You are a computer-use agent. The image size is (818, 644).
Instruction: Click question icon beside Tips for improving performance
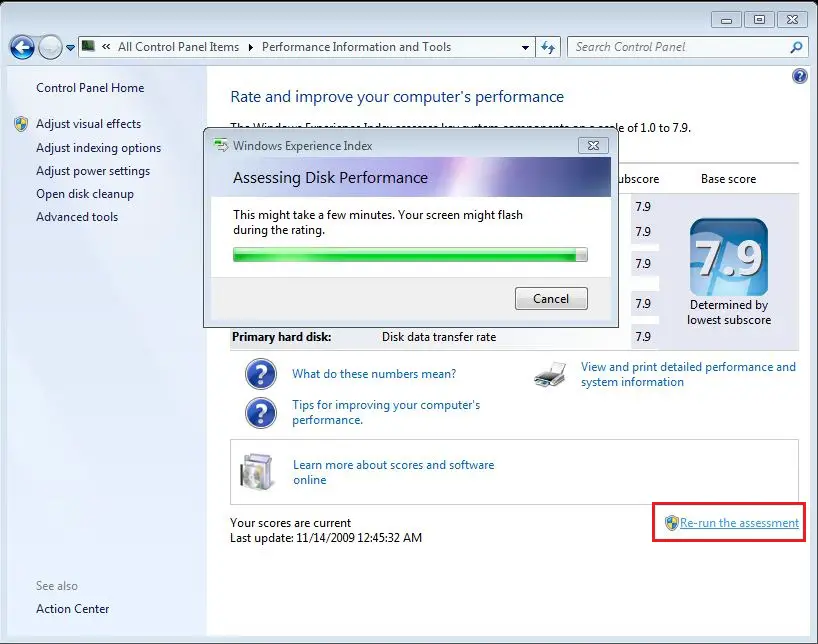pyautogui.click(x=260, y=413)
